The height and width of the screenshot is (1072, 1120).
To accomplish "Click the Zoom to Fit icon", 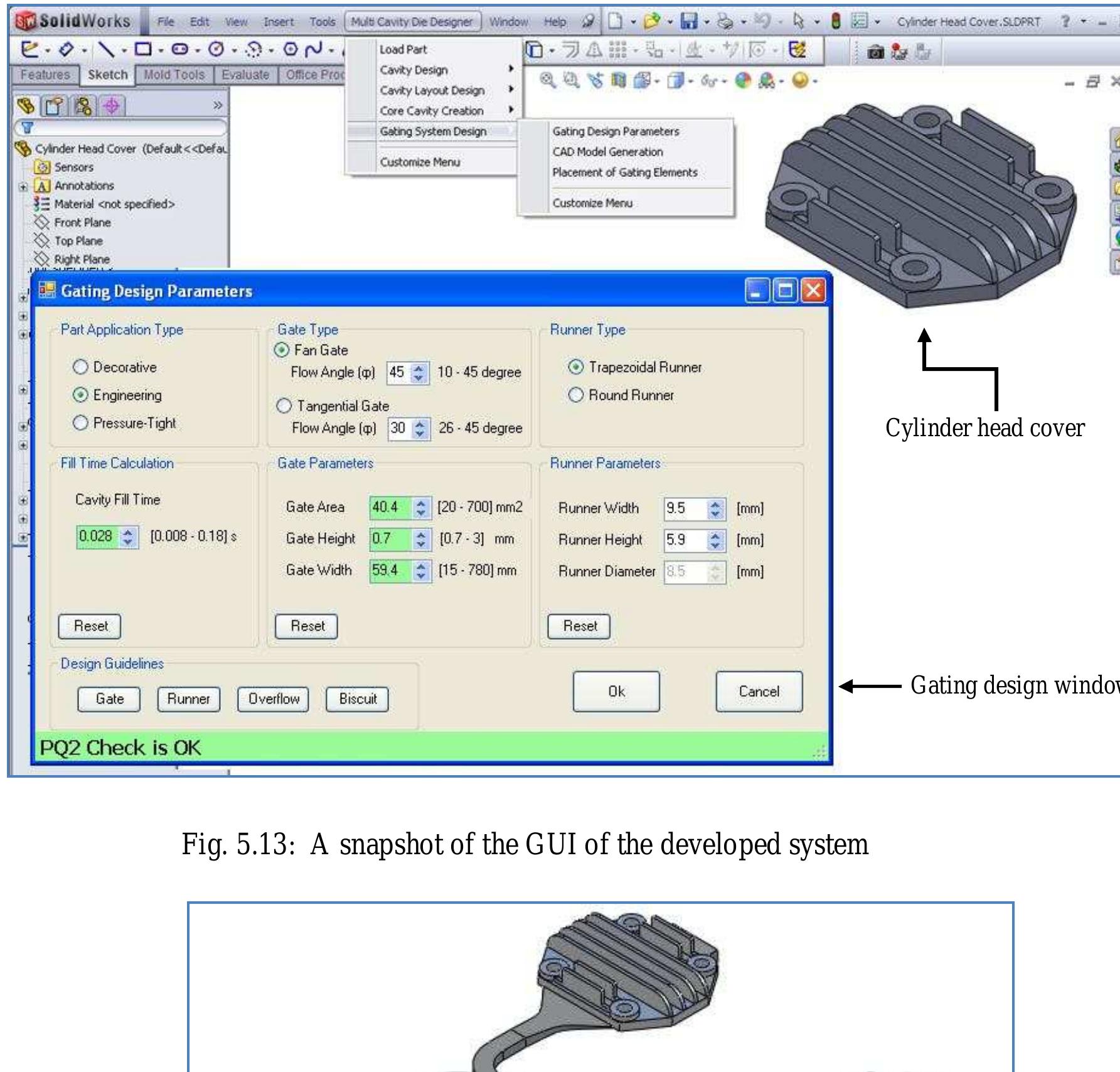I will [548, 80].
